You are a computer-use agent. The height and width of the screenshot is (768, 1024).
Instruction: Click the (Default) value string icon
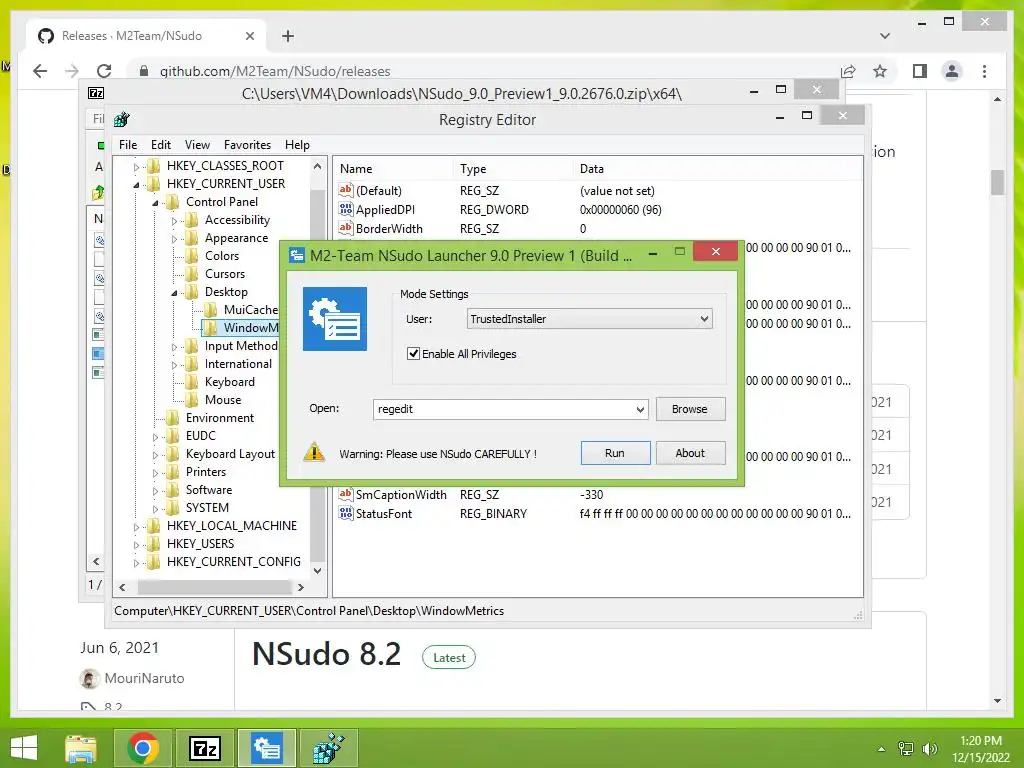click(x=345, y=190)
